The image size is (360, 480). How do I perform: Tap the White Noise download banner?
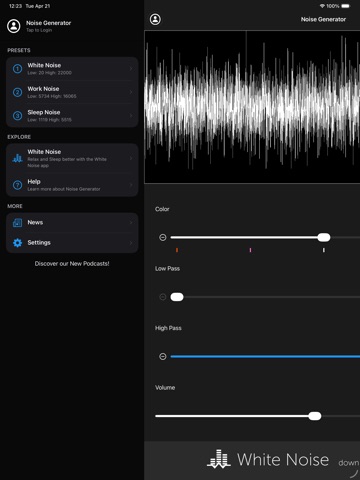click(252, 460)
